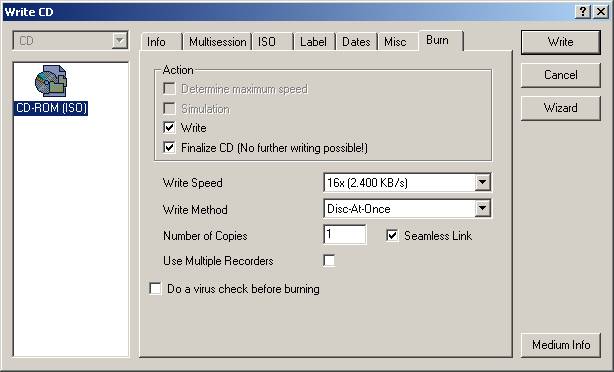Click the Number of Copies field
Image resolution: width=614 pixels, height=372 pixels.
coord(345,235)
